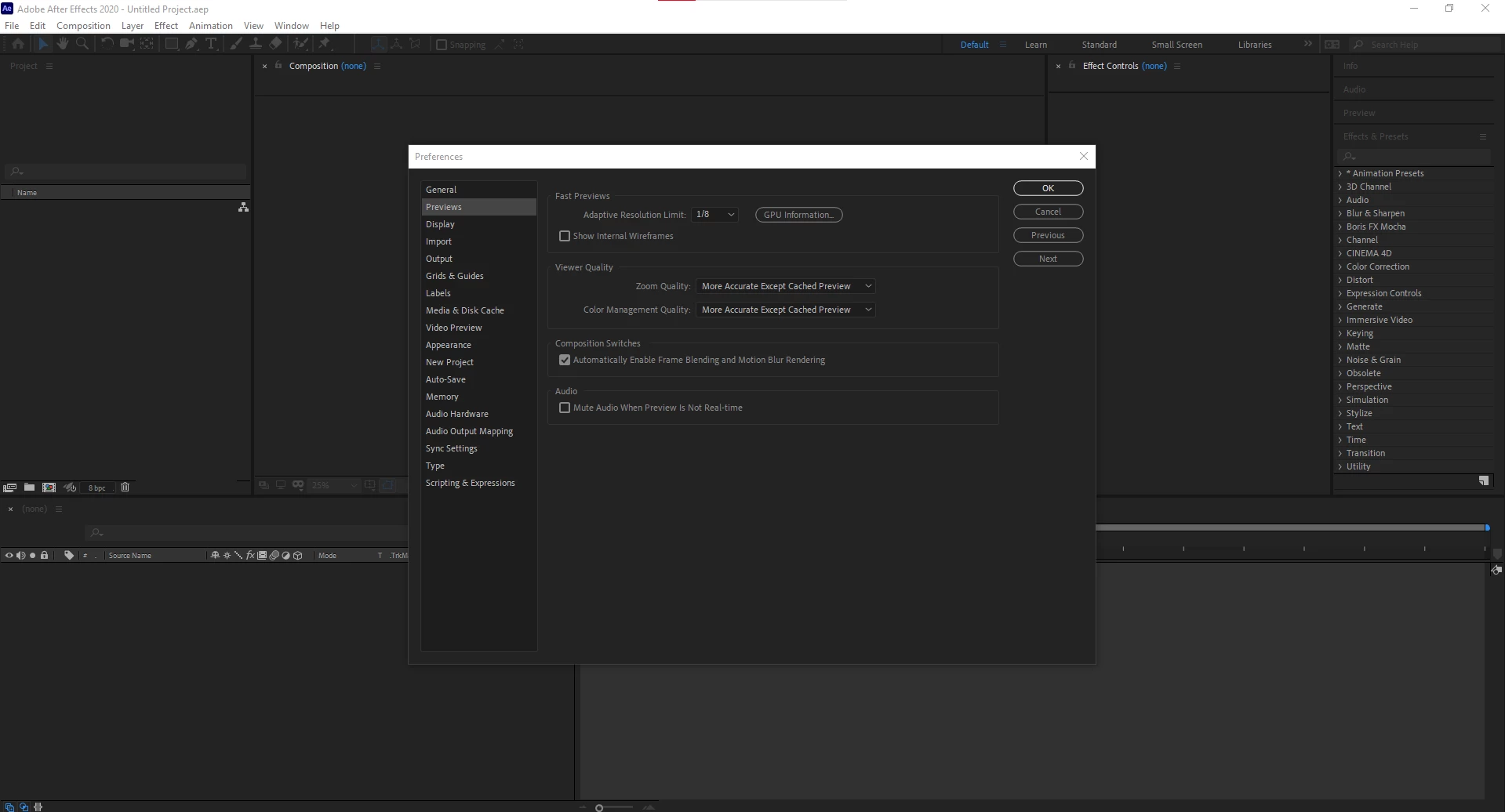Select the Roto Brush tool

point(301,44)
